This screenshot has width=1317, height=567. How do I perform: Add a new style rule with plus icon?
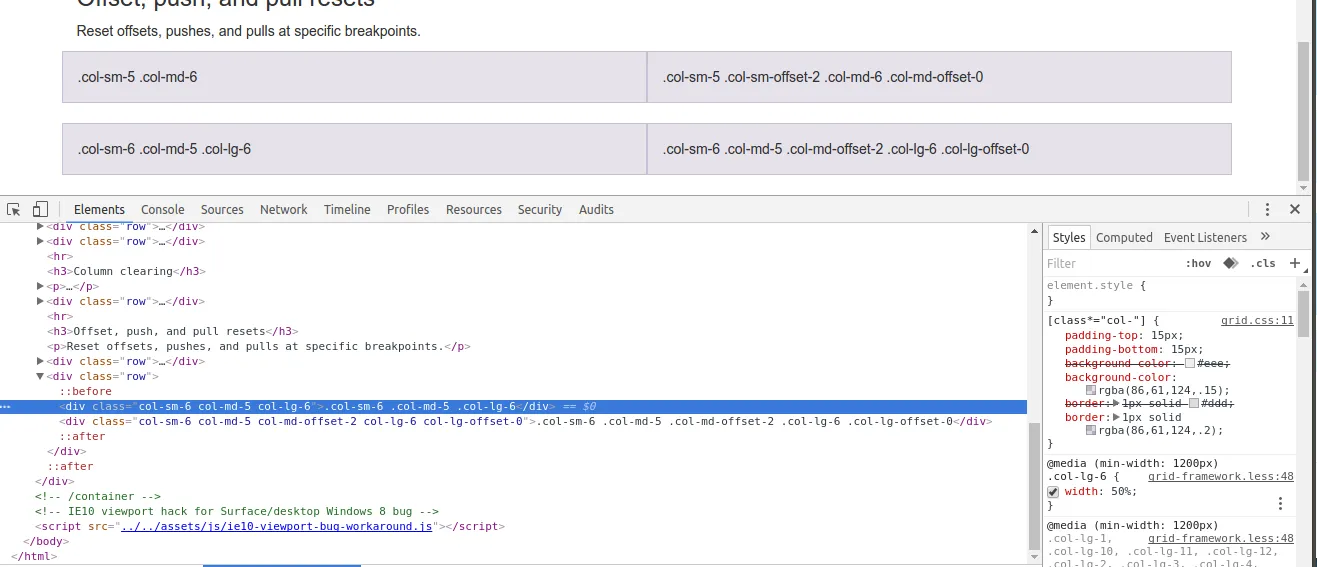[x=1295, y=263]
